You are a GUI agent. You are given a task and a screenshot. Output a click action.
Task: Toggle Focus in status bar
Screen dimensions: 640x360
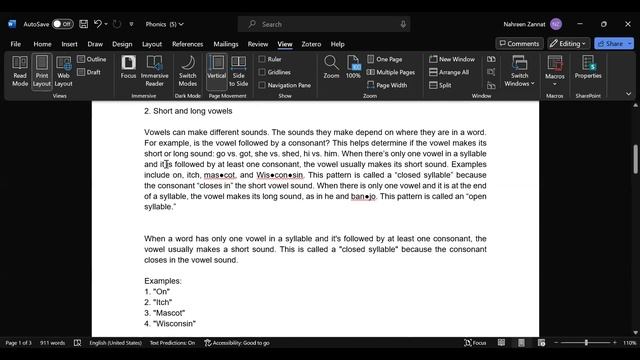[475, 343]
